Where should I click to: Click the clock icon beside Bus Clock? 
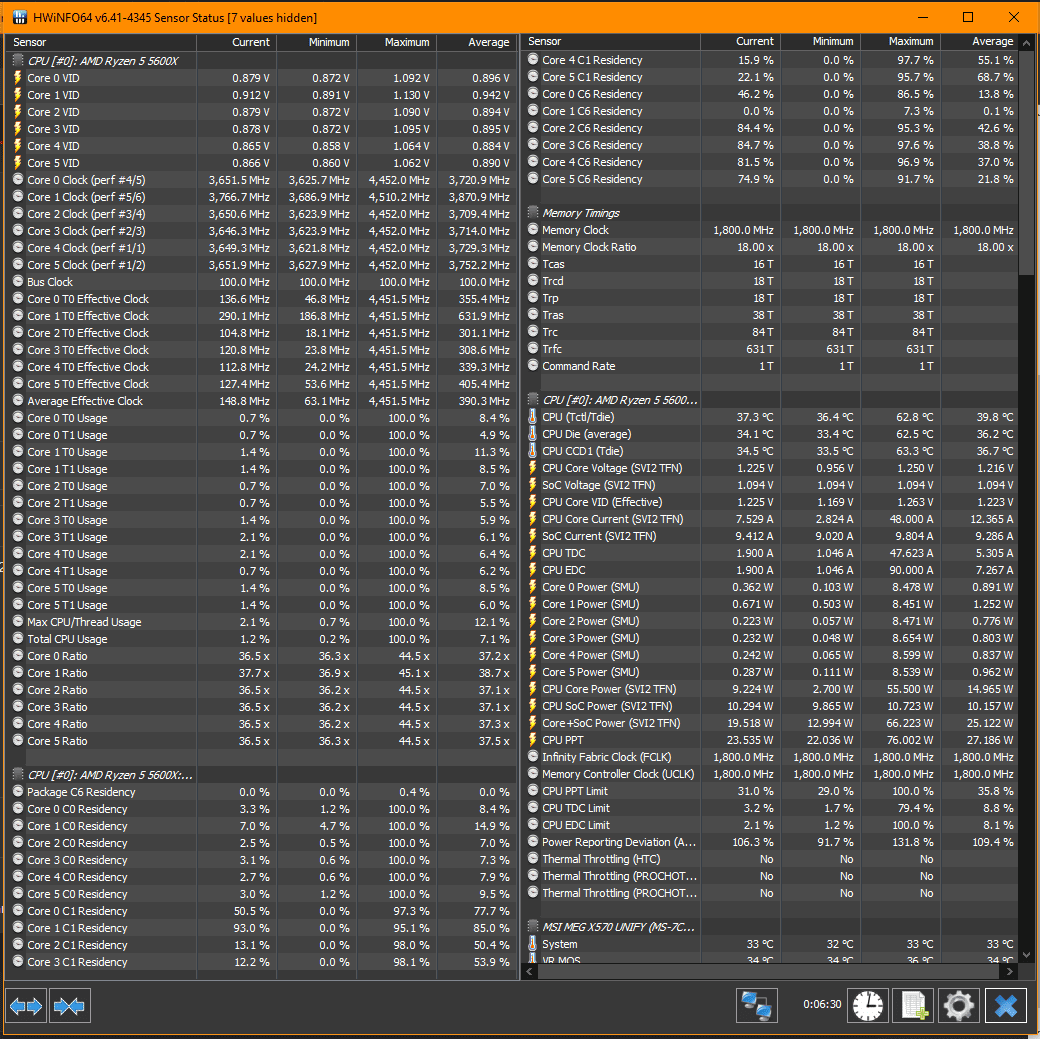point(18,281)
